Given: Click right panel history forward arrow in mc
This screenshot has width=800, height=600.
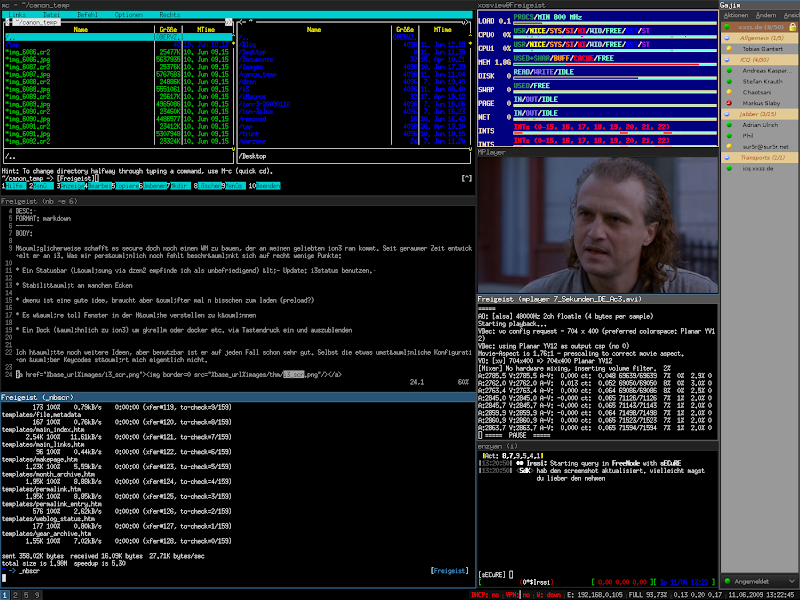Looking at the screenshot, I should coord(465,22).
